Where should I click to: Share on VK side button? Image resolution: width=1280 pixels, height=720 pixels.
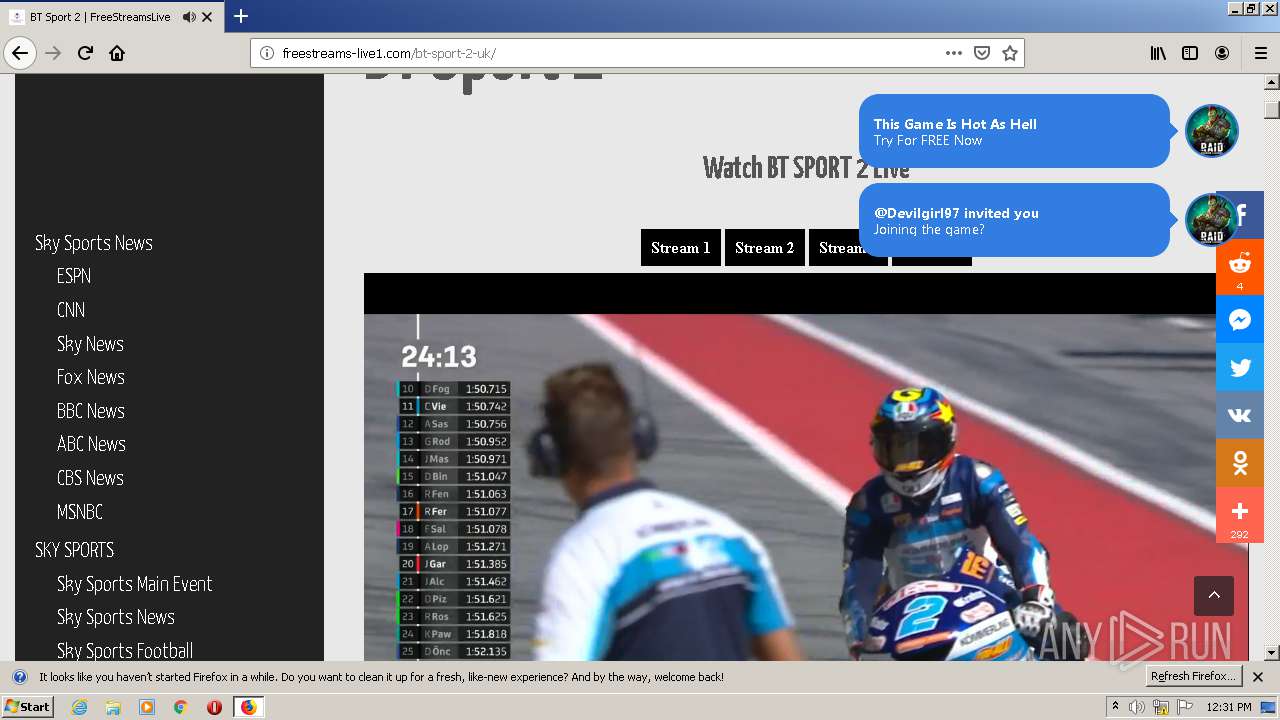tap(1240, 415)
